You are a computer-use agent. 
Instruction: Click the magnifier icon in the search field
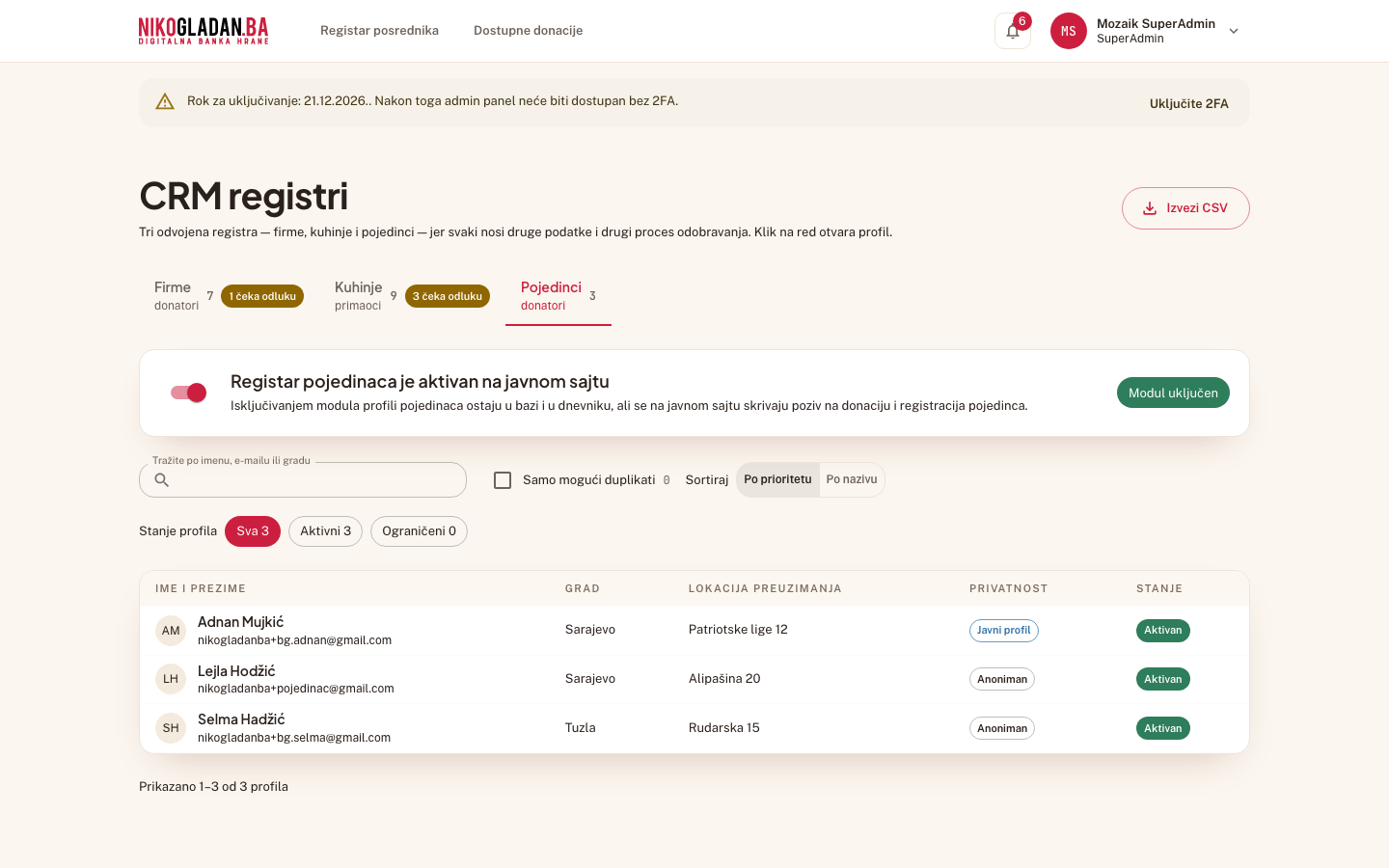pos(162,480)
